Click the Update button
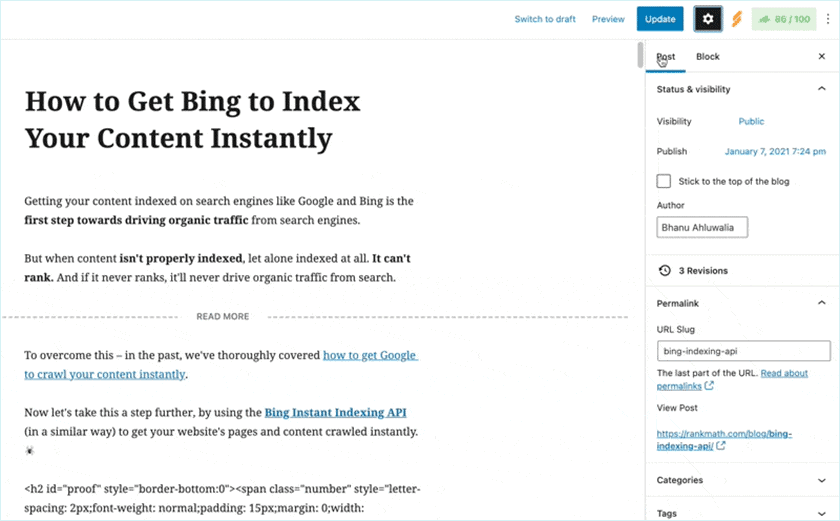840x521 pixels. 660,19
